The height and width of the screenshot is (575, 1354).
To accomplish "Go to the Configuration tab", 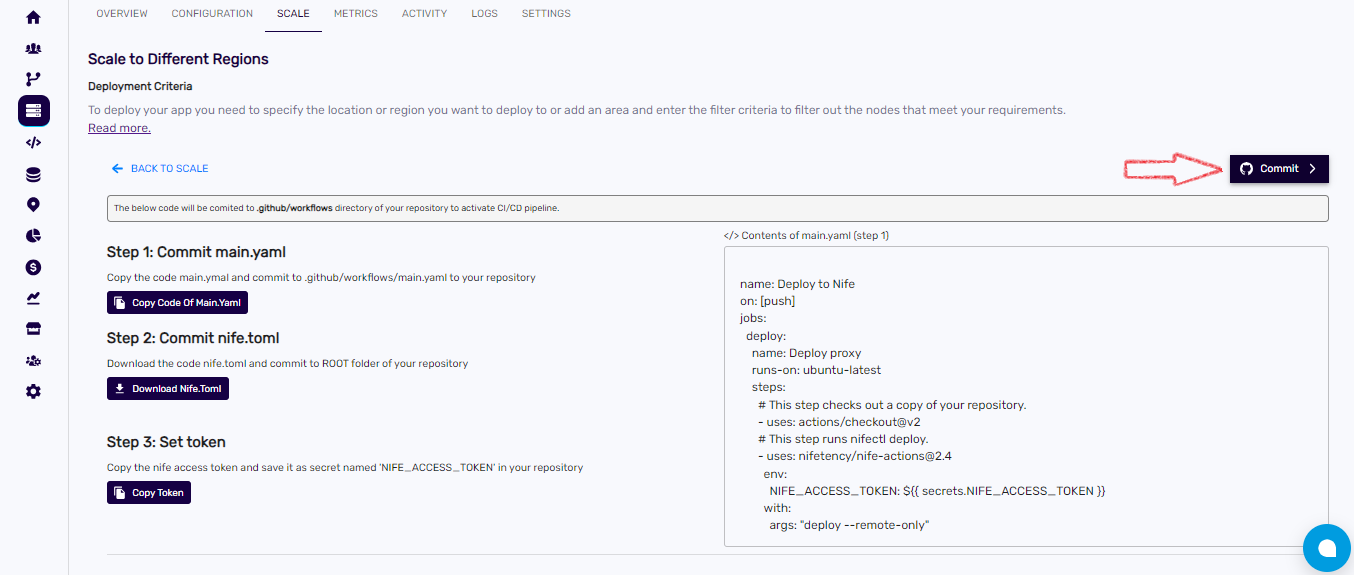I will click(212, 14).
